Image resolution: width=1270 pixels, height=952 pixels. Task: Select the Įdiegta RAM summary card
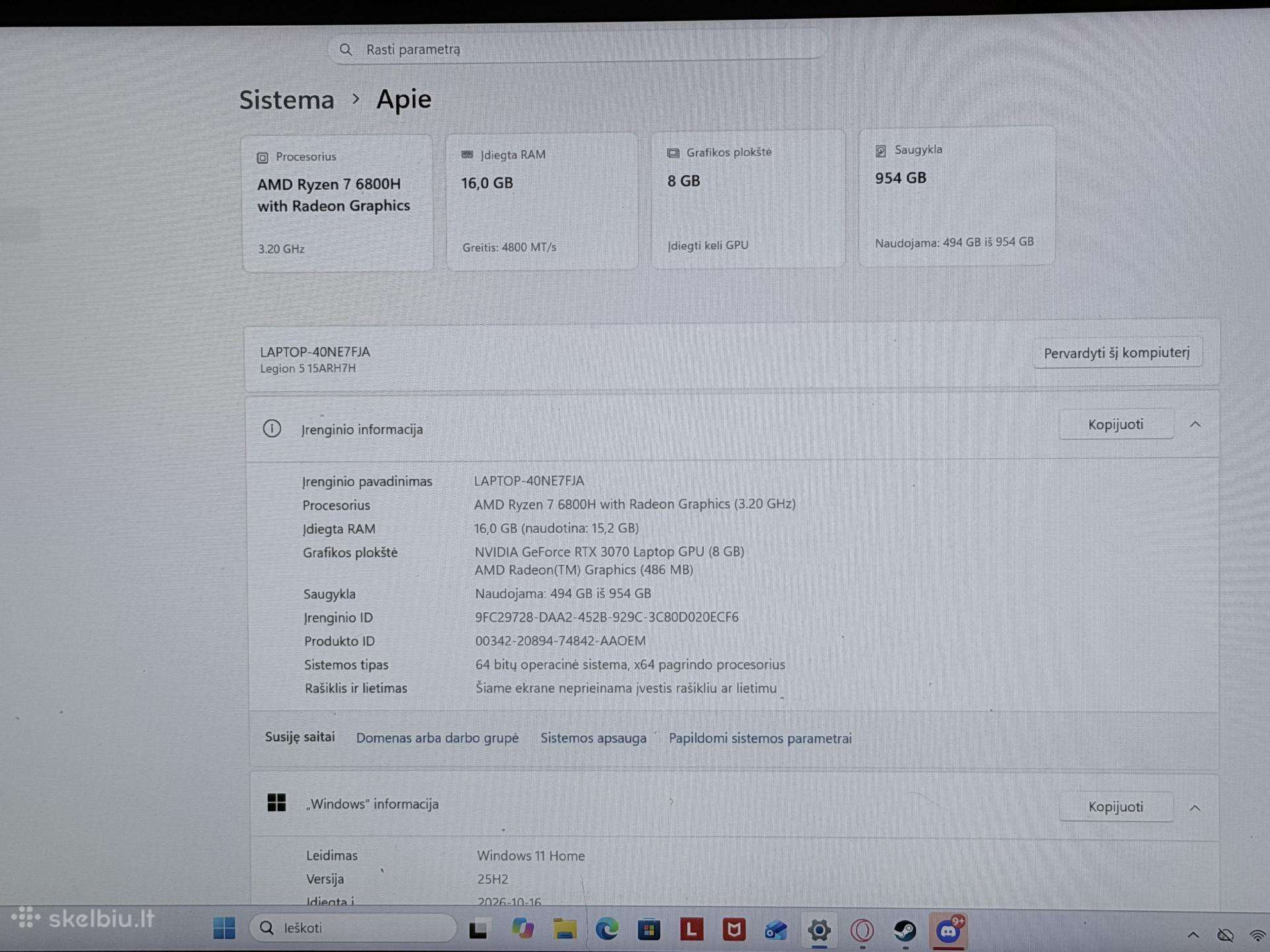[542, 201]
